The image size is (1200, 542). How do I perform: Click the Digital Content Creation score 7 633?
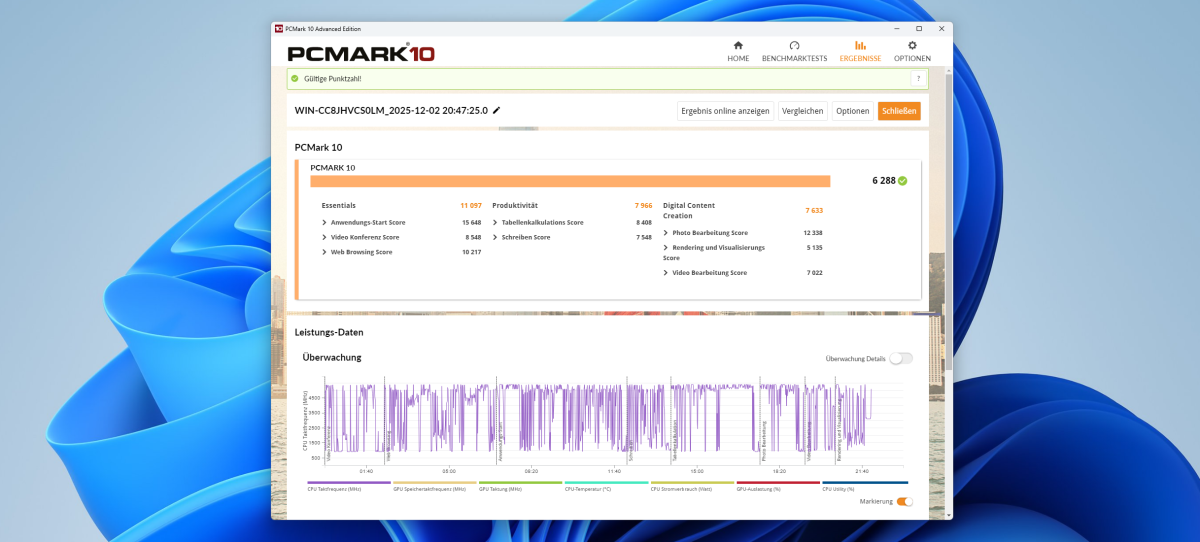[814, 210]
